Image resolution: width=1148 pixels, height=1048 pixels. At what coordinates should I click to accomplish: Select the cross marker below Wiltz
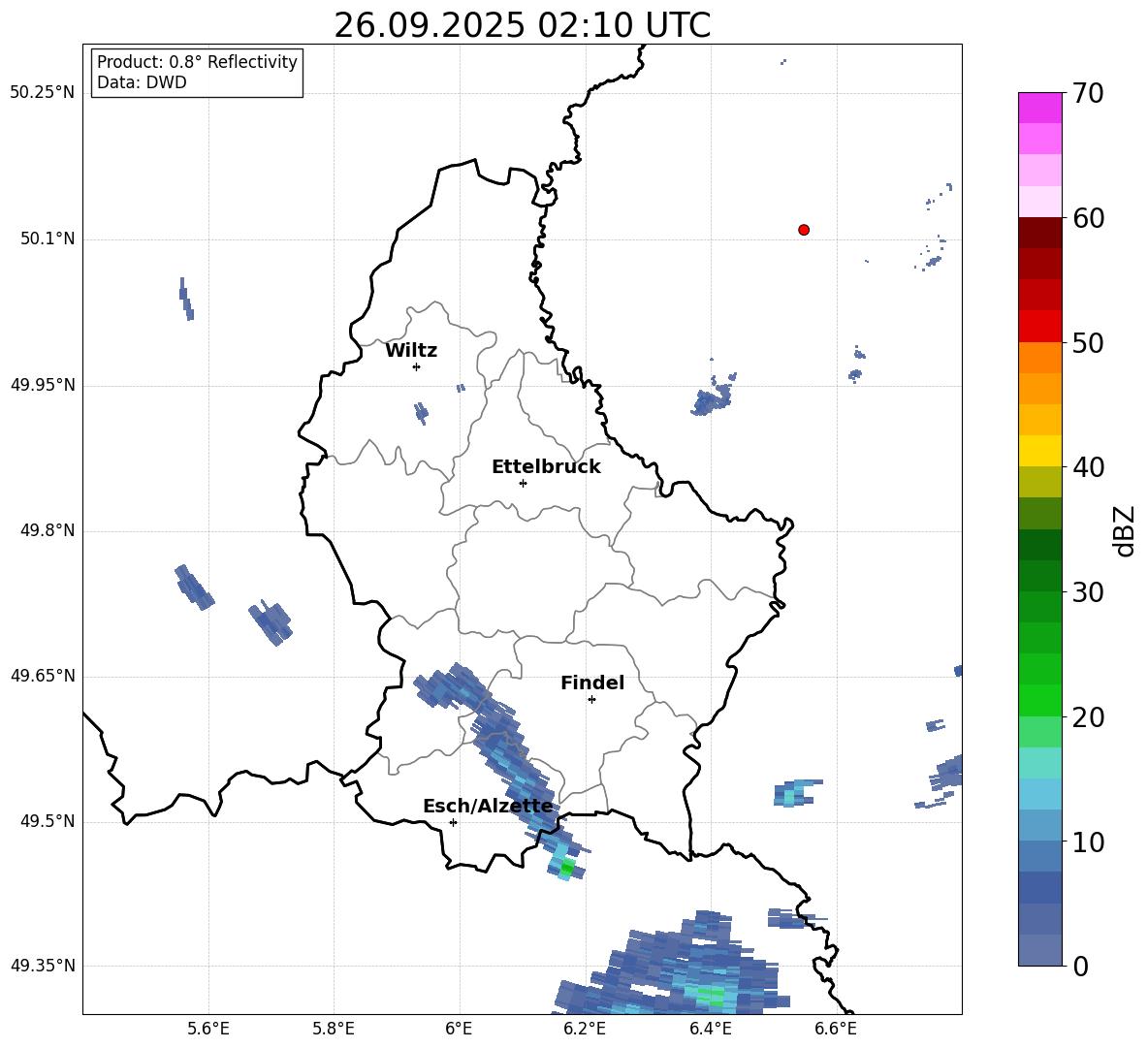pos(417,366)
